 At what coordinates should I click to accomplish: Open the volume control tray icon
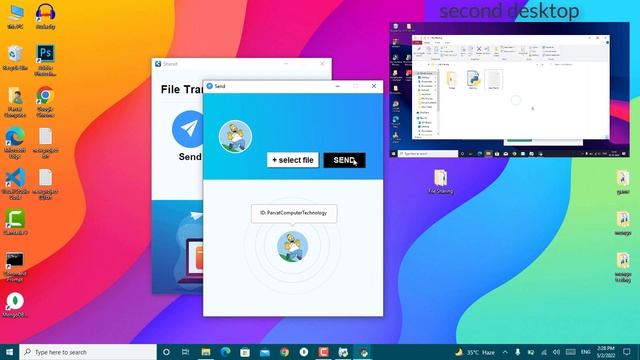click(x=556, y=352)
